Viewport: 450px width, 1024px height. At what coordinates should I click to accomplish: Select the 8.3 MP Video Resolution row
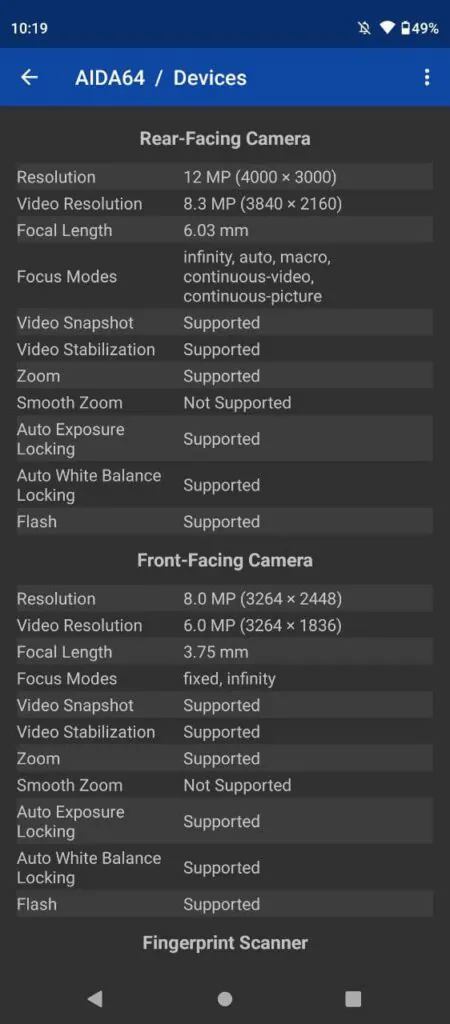[x=225, y=204]
